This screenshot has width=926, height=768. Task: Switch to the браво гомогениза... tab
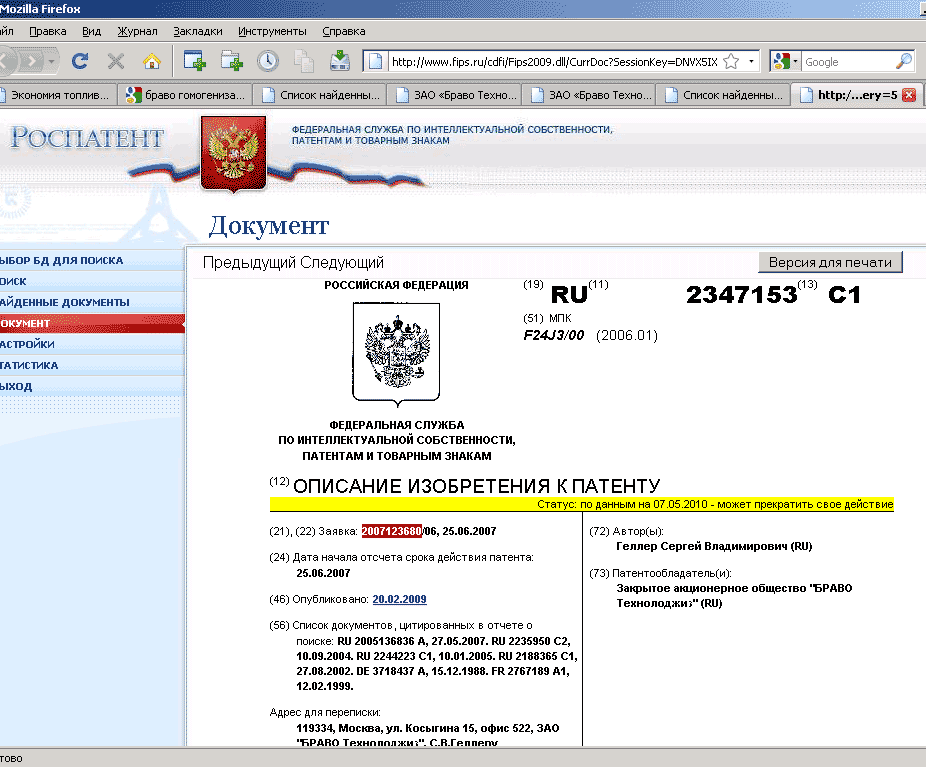[185, 95]
